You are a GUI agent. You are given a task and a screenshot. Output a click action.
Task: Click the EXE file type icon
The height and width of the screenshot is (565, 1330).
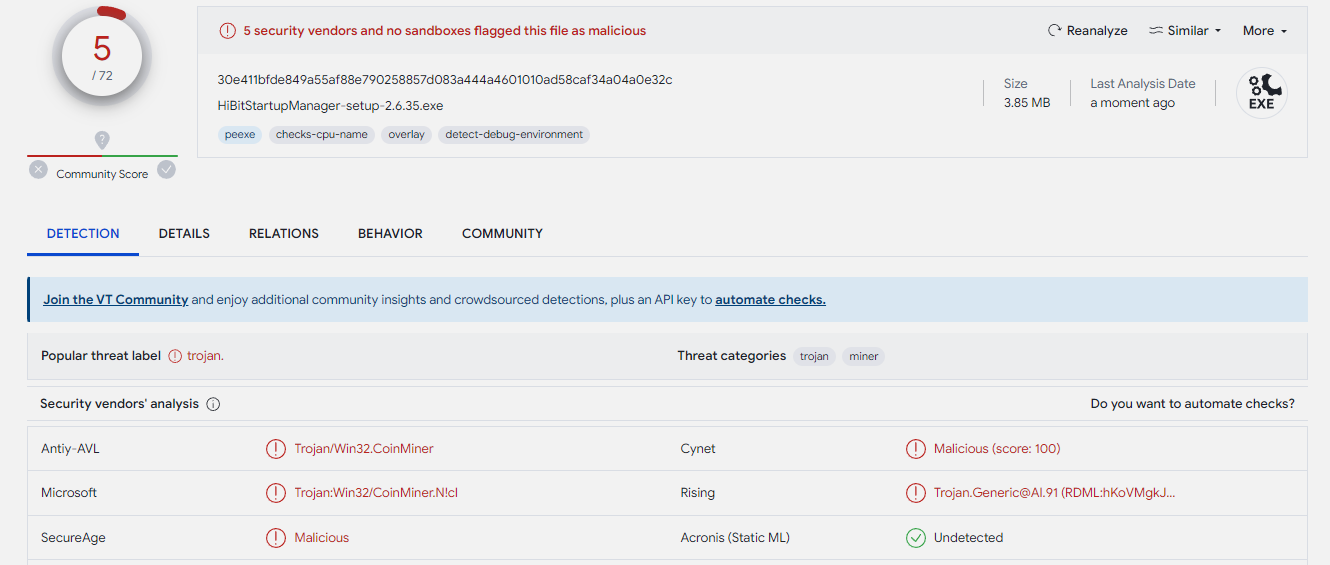tap(1261, 93)
